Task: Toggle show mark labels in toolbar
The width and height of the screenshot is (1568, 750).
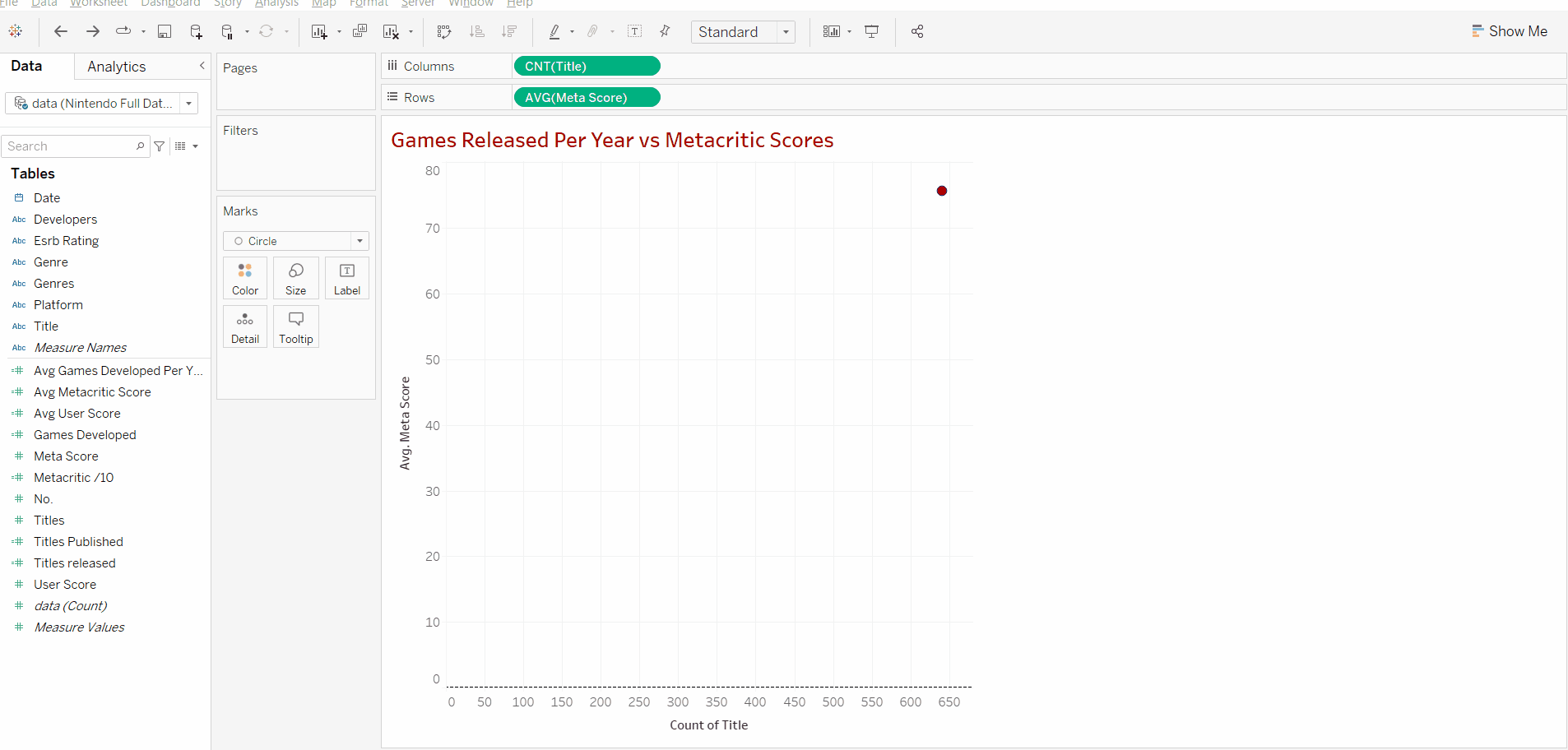Action: point(634,32)
